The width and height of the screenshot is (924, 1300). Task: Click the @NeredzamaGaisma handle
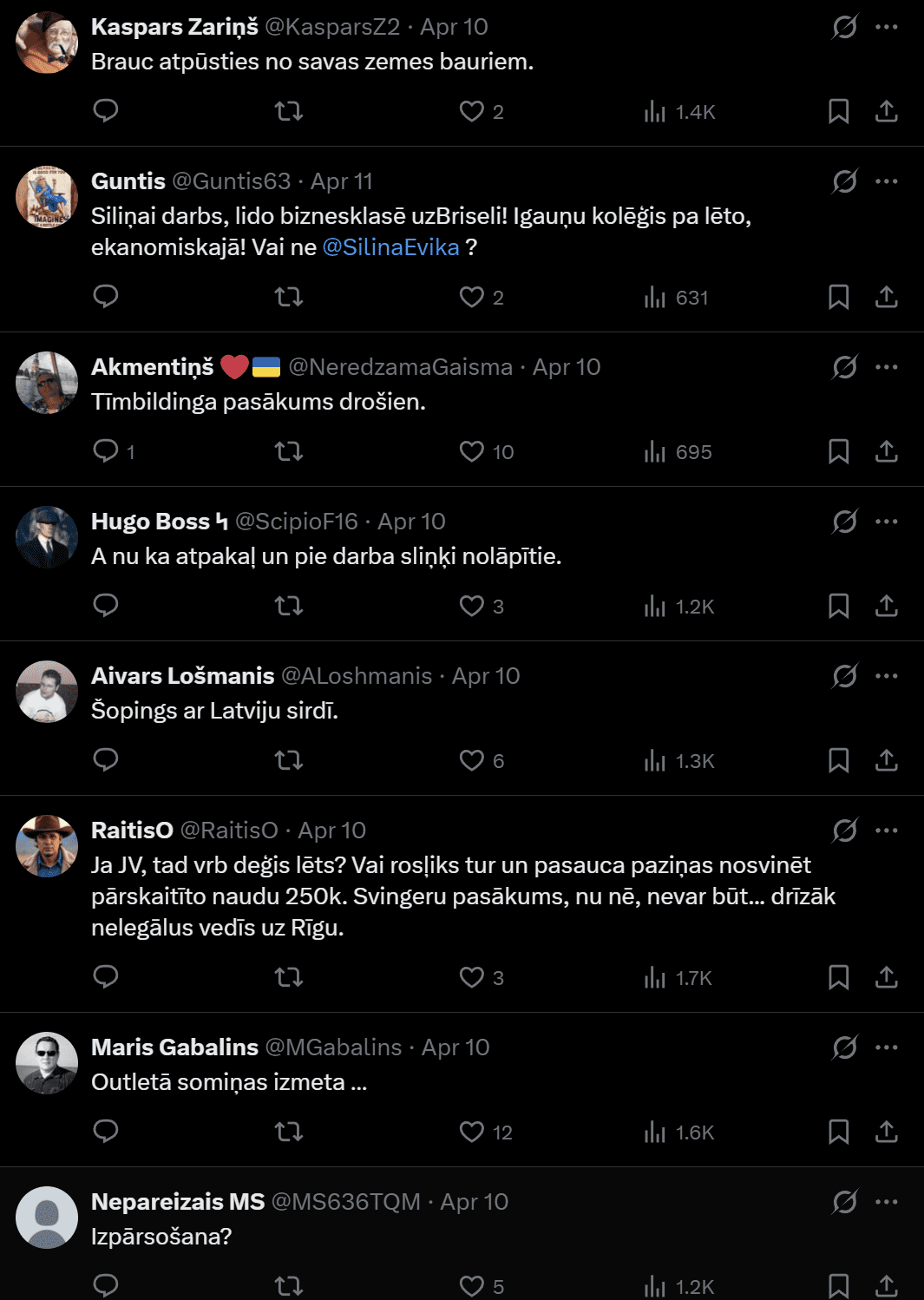tap(400, 367)
